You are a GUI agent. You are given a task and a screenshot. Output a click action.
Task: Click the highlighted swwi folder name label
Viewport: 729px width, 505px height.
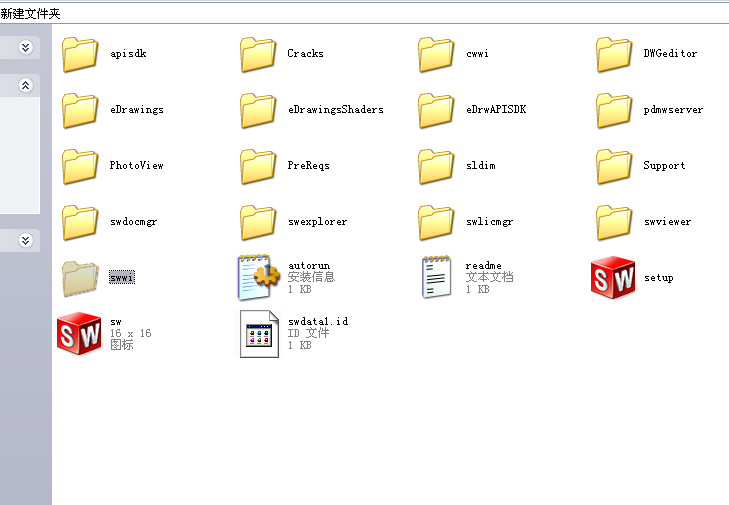pyautogui.click(x=122, y=278)
